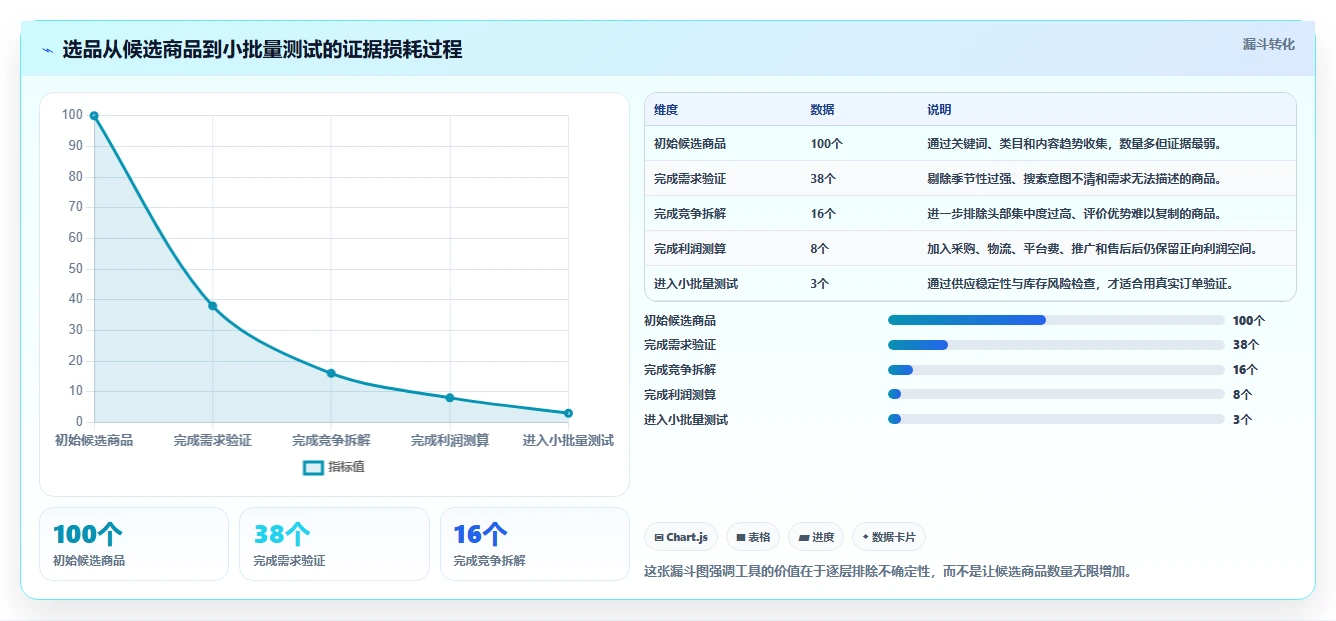The height and width of the screenshot is (621, 1336).
Task: Click the description starting 剔除季节性过强
Action: pos(1075,179)
